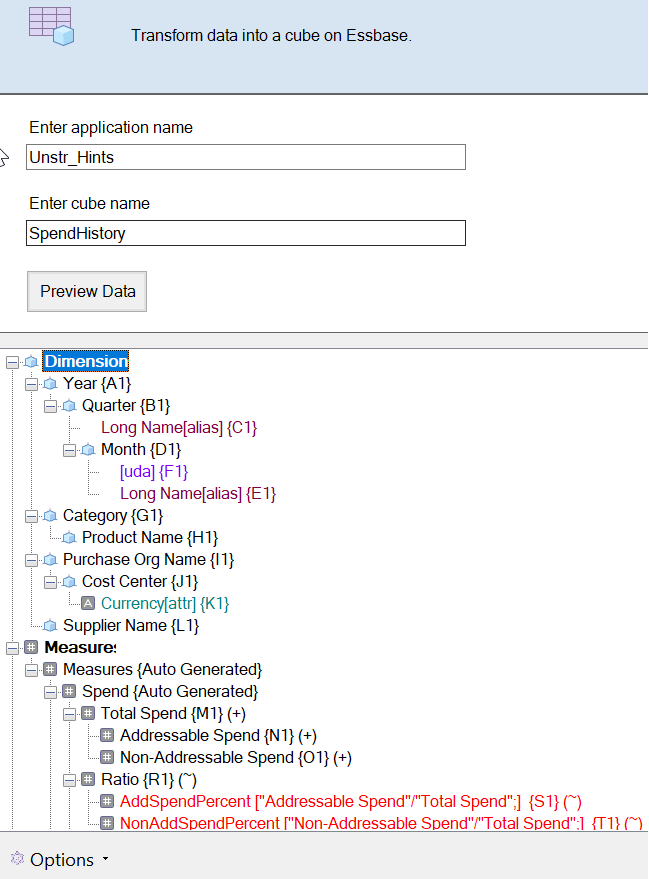Collapse the Month {D1} branch
Viewport: 649px width, 879px height.
(x=68, y=450)
